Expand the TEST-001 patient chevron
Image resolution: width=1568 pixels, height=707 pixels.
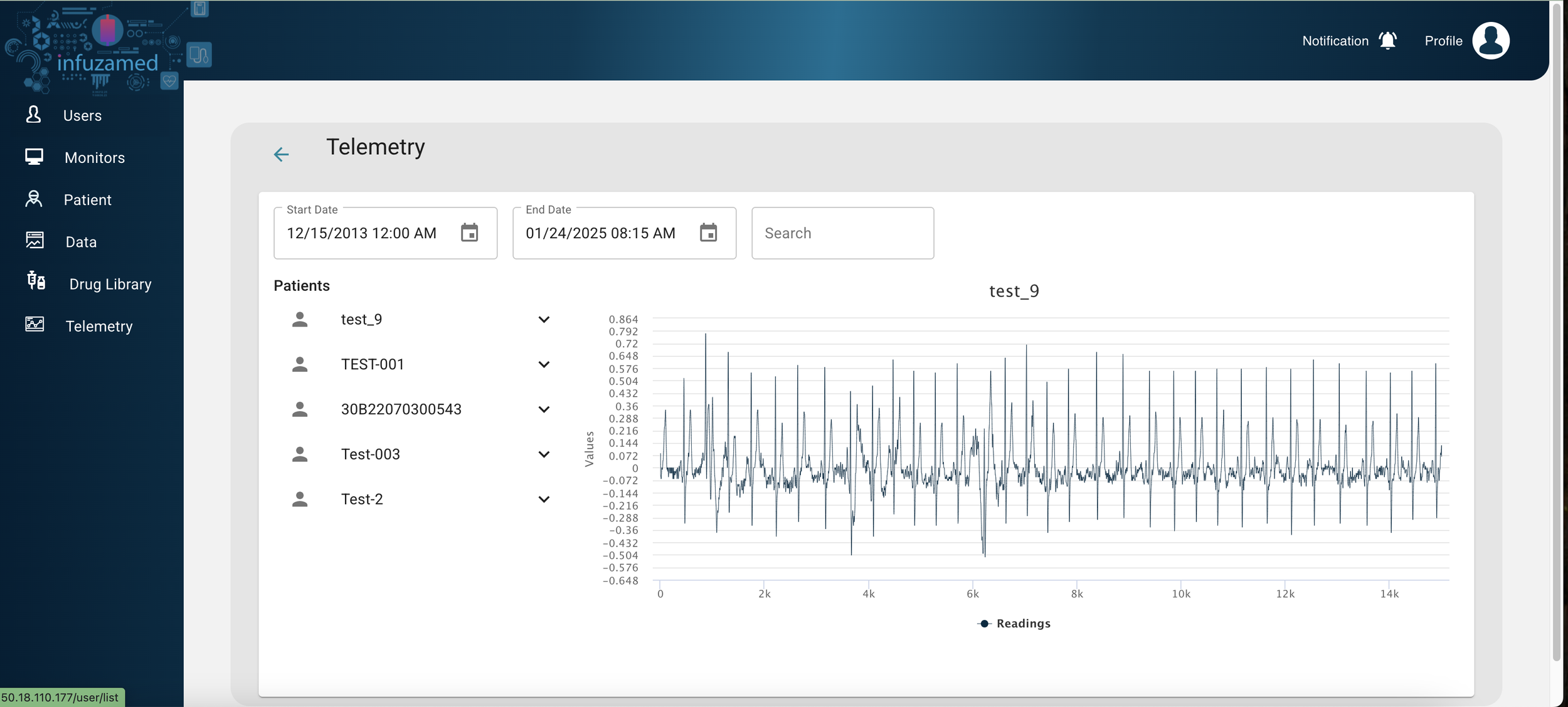coord(543,364)
